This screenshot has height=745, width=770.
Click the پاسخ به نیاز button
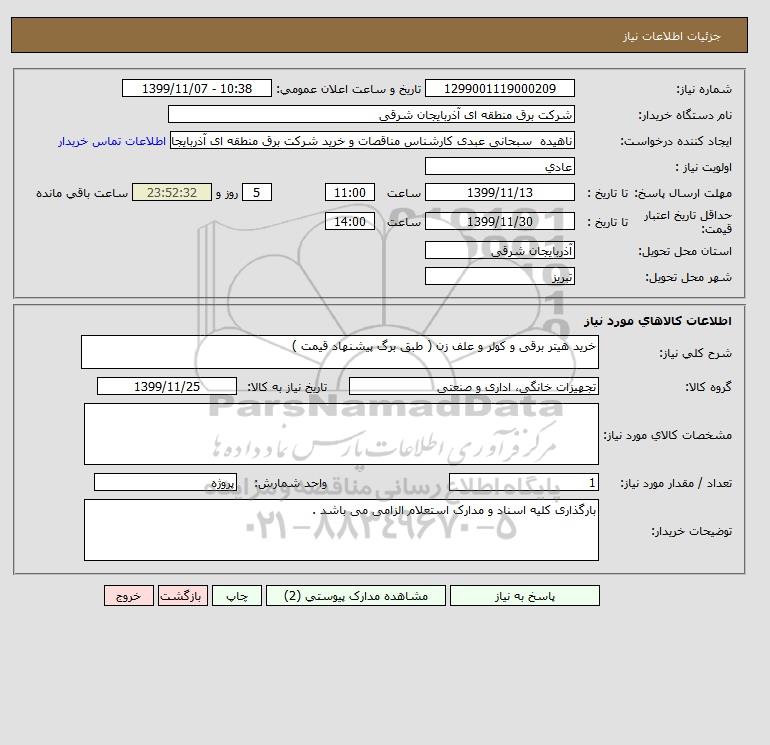coord(524,596)
